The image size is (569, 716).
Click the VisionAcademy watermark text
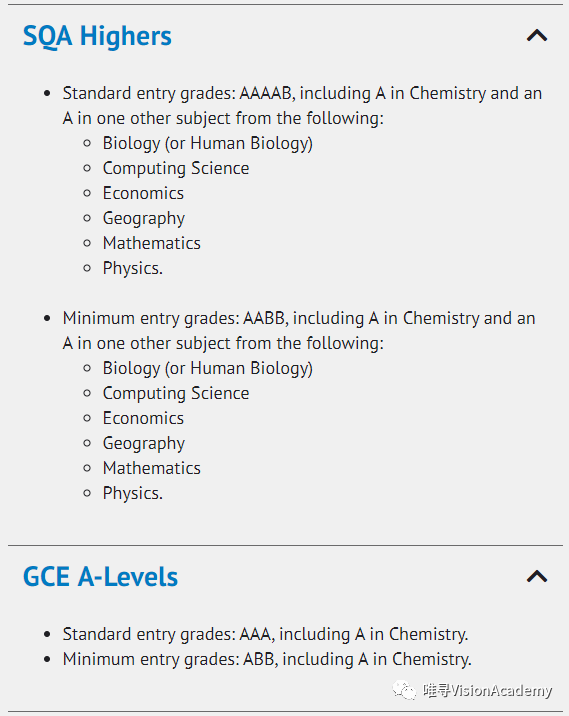pyautogui.click(x=487, y=690)
